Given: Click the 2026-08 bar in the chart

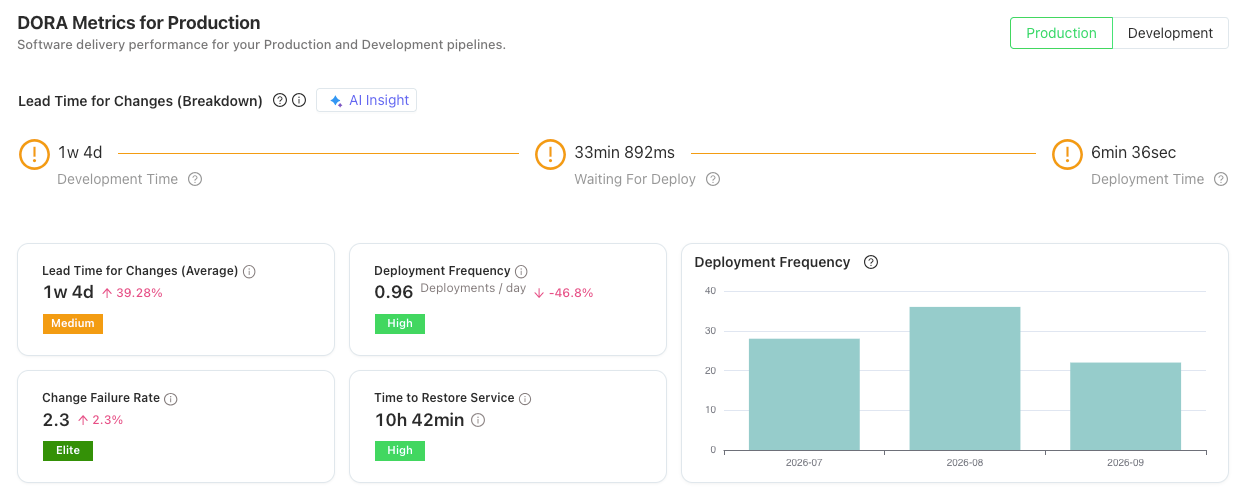Looking at the screenshot, I should (x=965, y=379).
